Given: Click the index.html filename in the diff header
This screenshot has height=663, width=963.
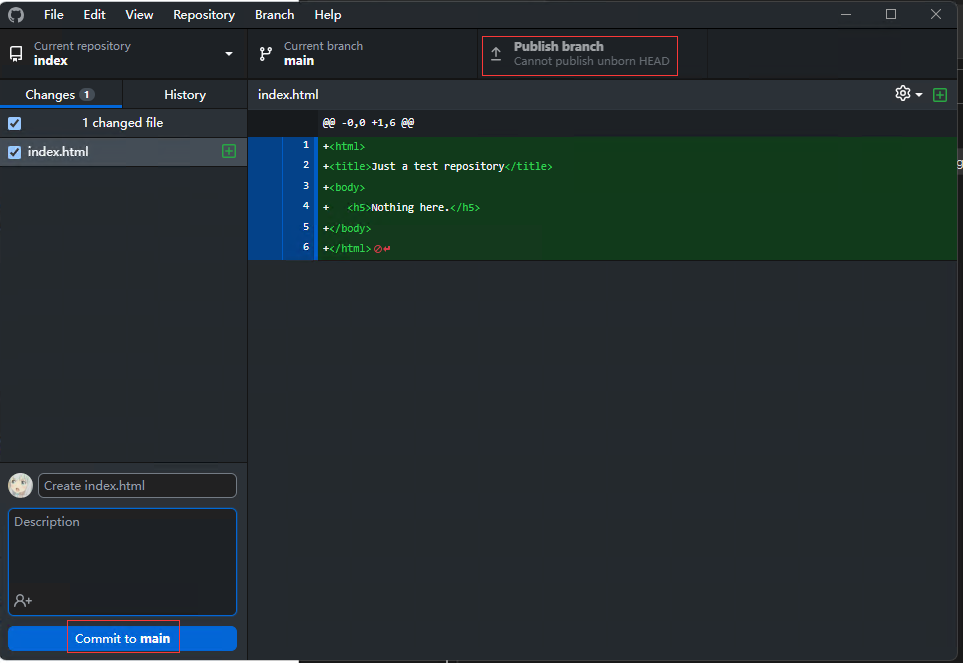Looking at the screenshot, I should [x=288, y=95].
